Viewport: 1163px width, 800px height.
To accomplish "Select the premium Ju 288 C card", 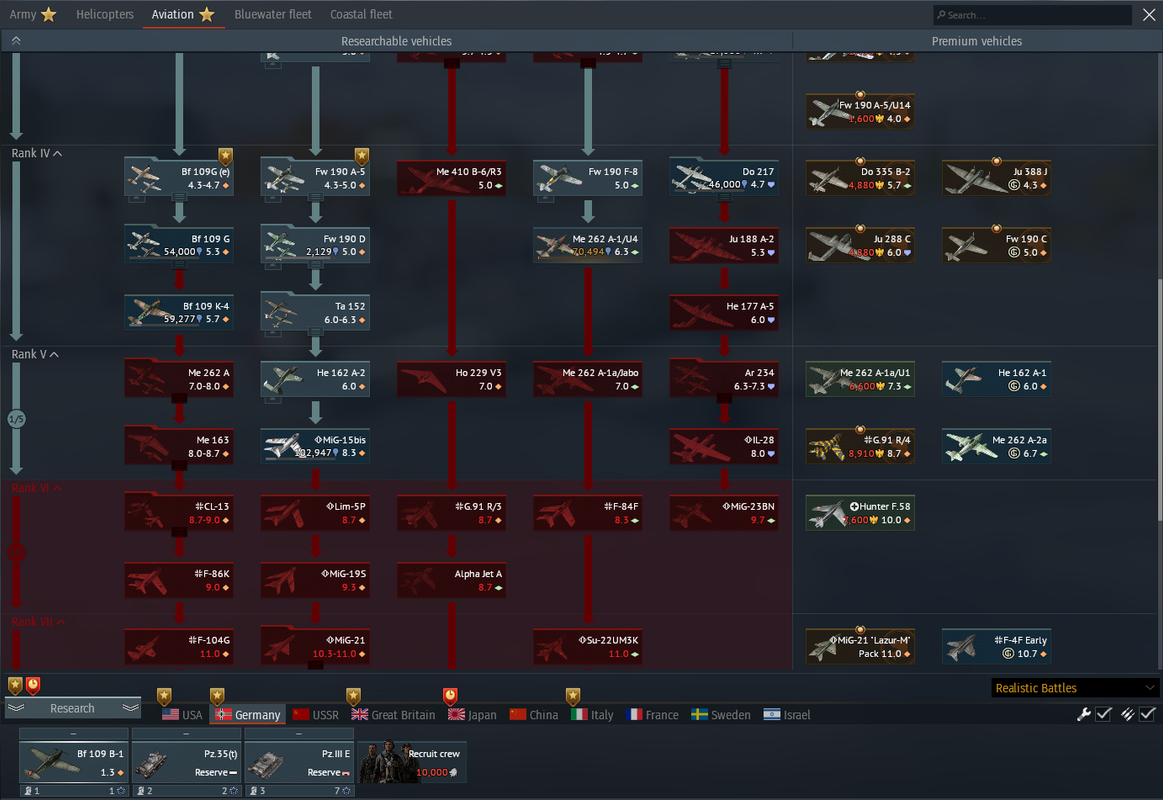I will (x=860, y=245).
